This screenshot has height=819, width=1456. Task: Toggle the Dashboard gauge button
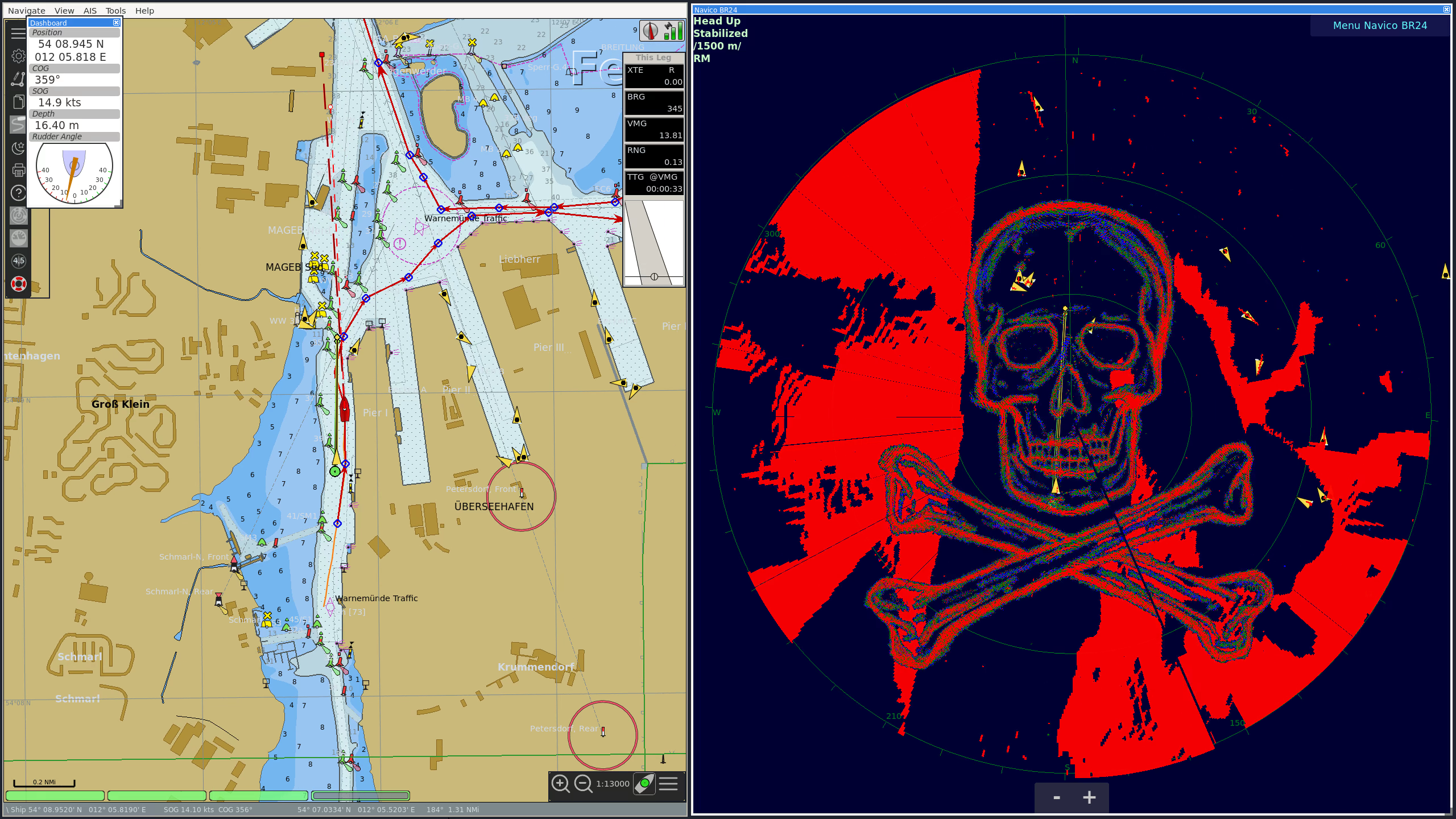(x=18, y=238)
